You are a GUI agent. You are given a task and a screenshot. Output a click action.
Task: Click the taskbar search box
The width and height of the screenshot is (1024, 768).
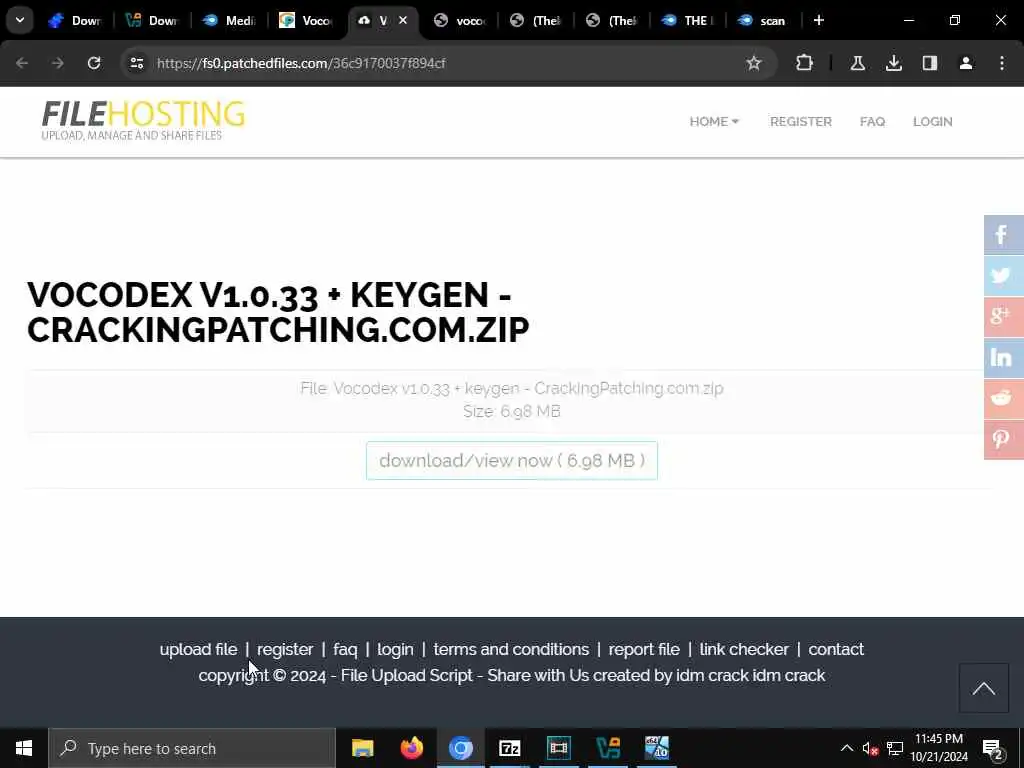[192, 748]
